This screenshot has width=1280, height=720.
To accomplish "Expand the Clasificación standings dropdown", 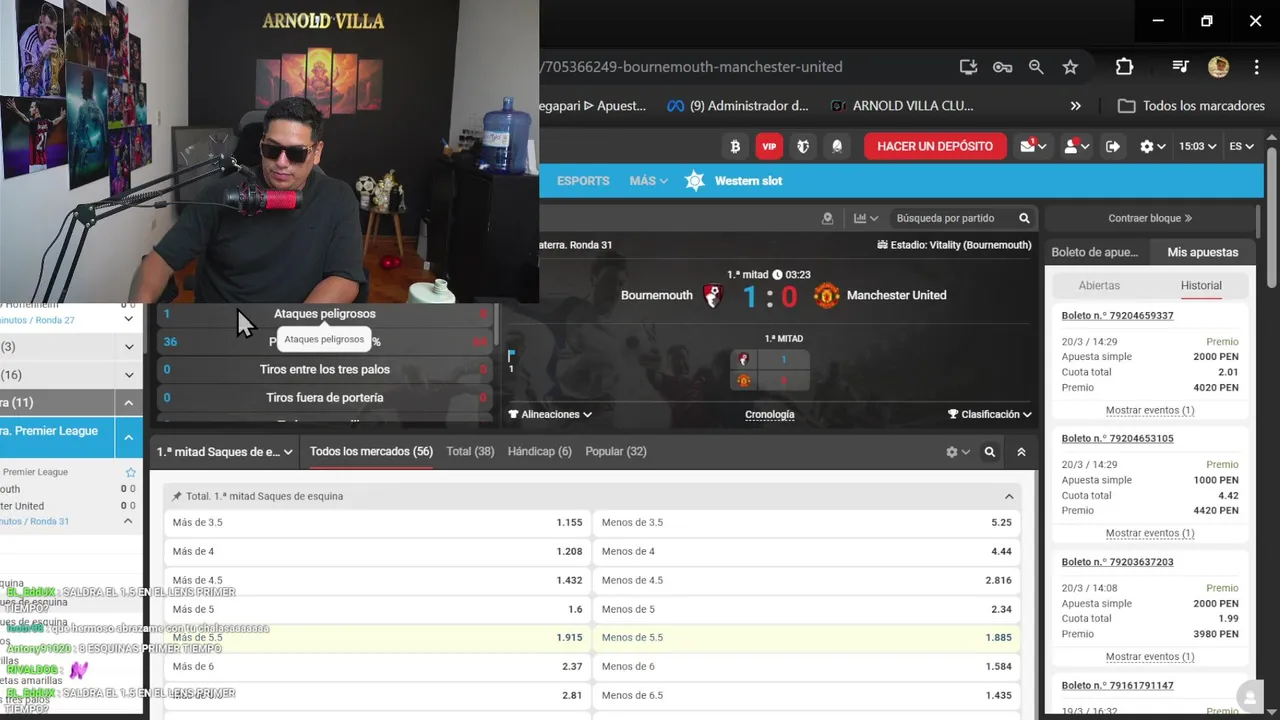I will 990,414.
